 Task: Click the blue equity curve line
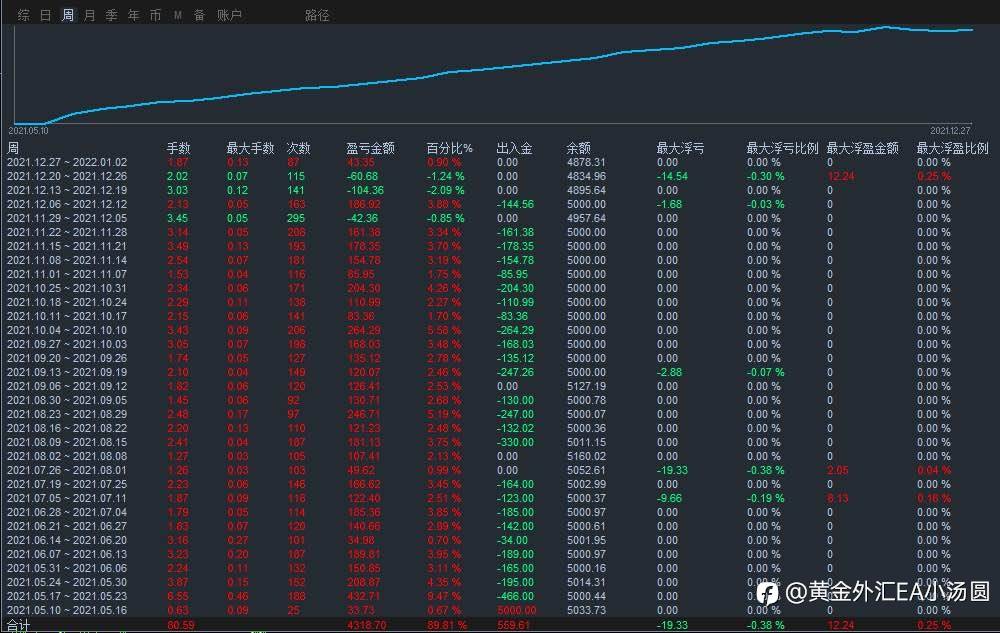tap(495, 68)
